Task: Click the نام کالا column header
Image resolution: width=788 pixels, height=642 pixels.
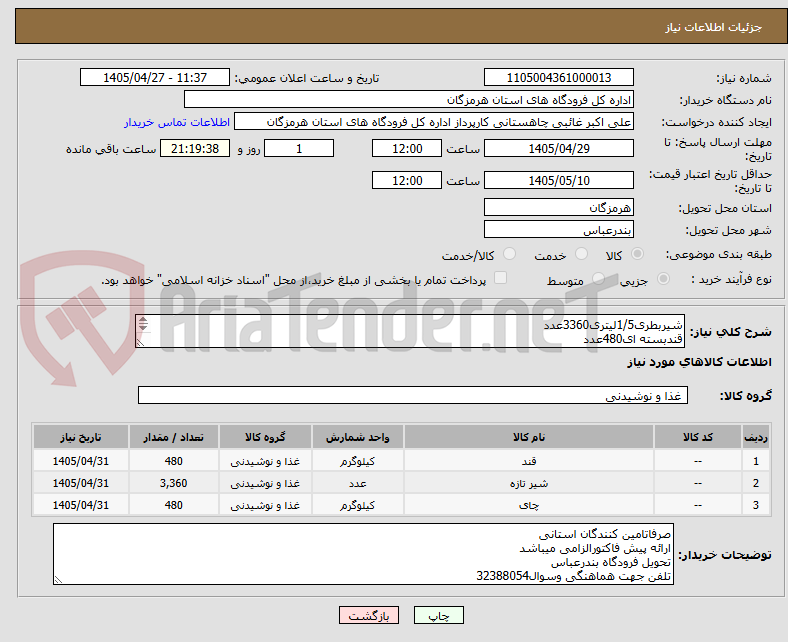Action: (x=529, y=437)
